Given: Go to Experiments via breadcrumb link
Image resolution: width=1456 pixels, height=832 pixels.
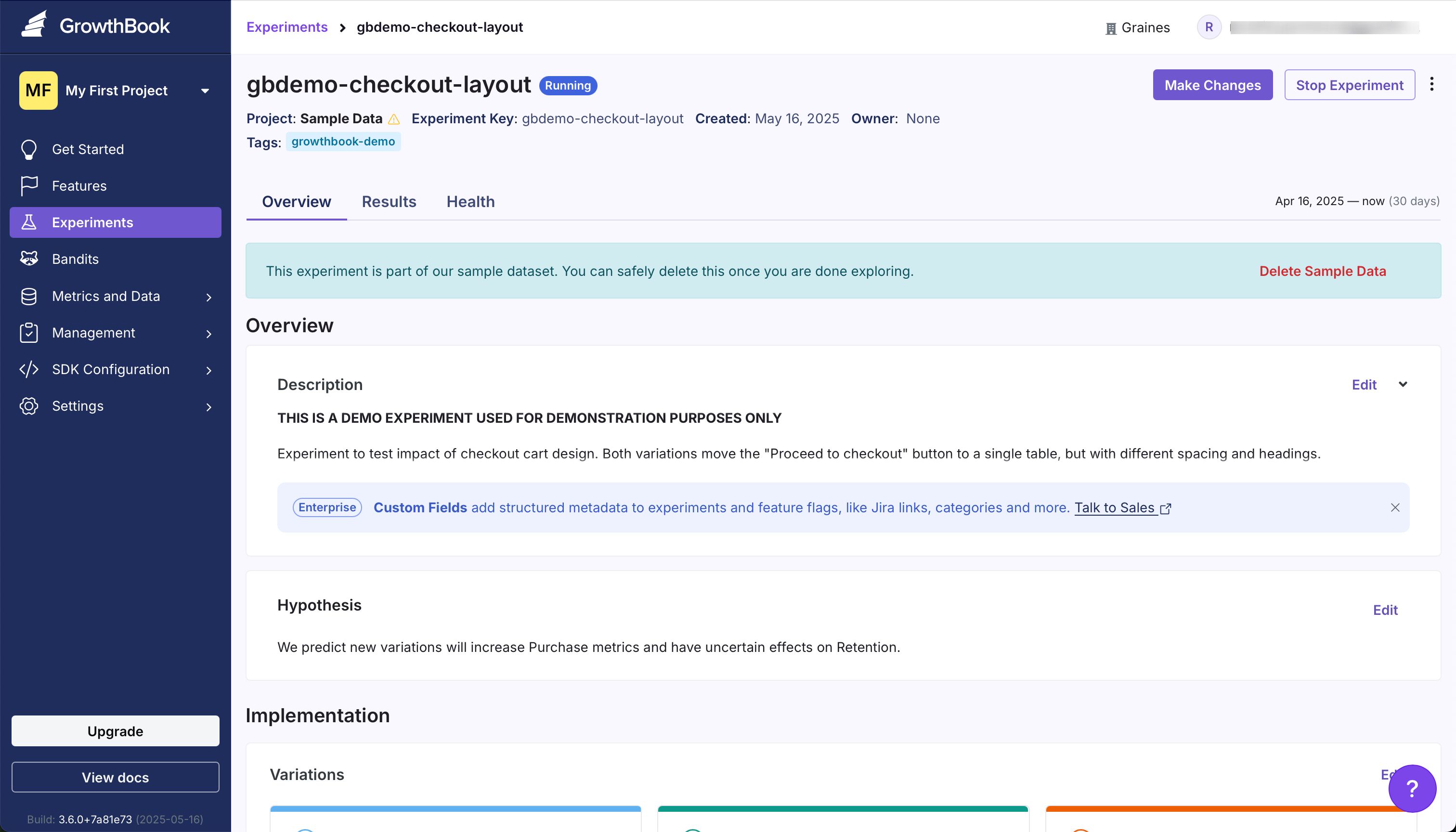Looking at the screenshot, I should 287,27.
